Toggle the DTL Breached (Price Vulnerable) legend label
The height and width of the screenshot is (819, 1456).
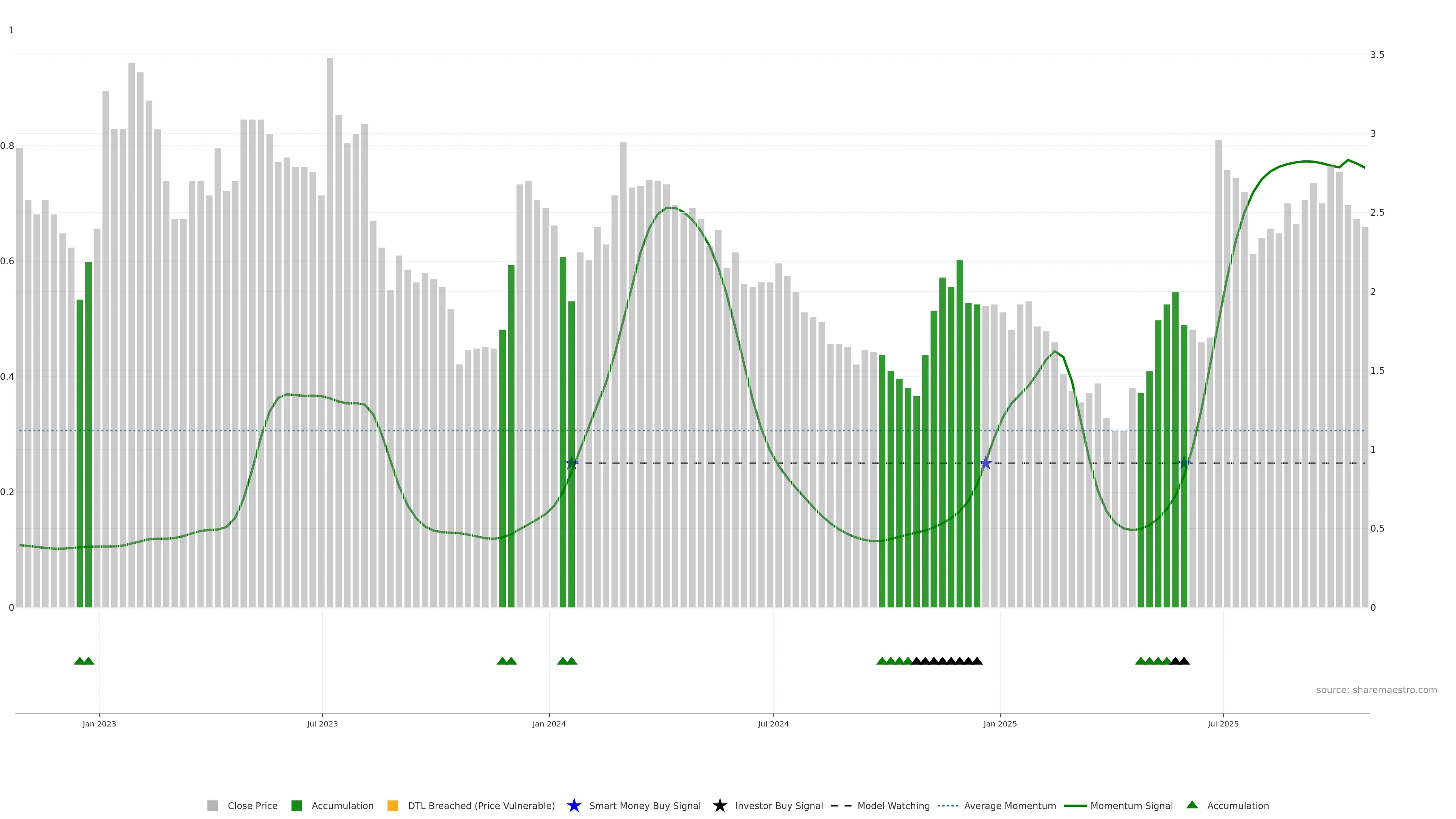(x=481, y=805)
